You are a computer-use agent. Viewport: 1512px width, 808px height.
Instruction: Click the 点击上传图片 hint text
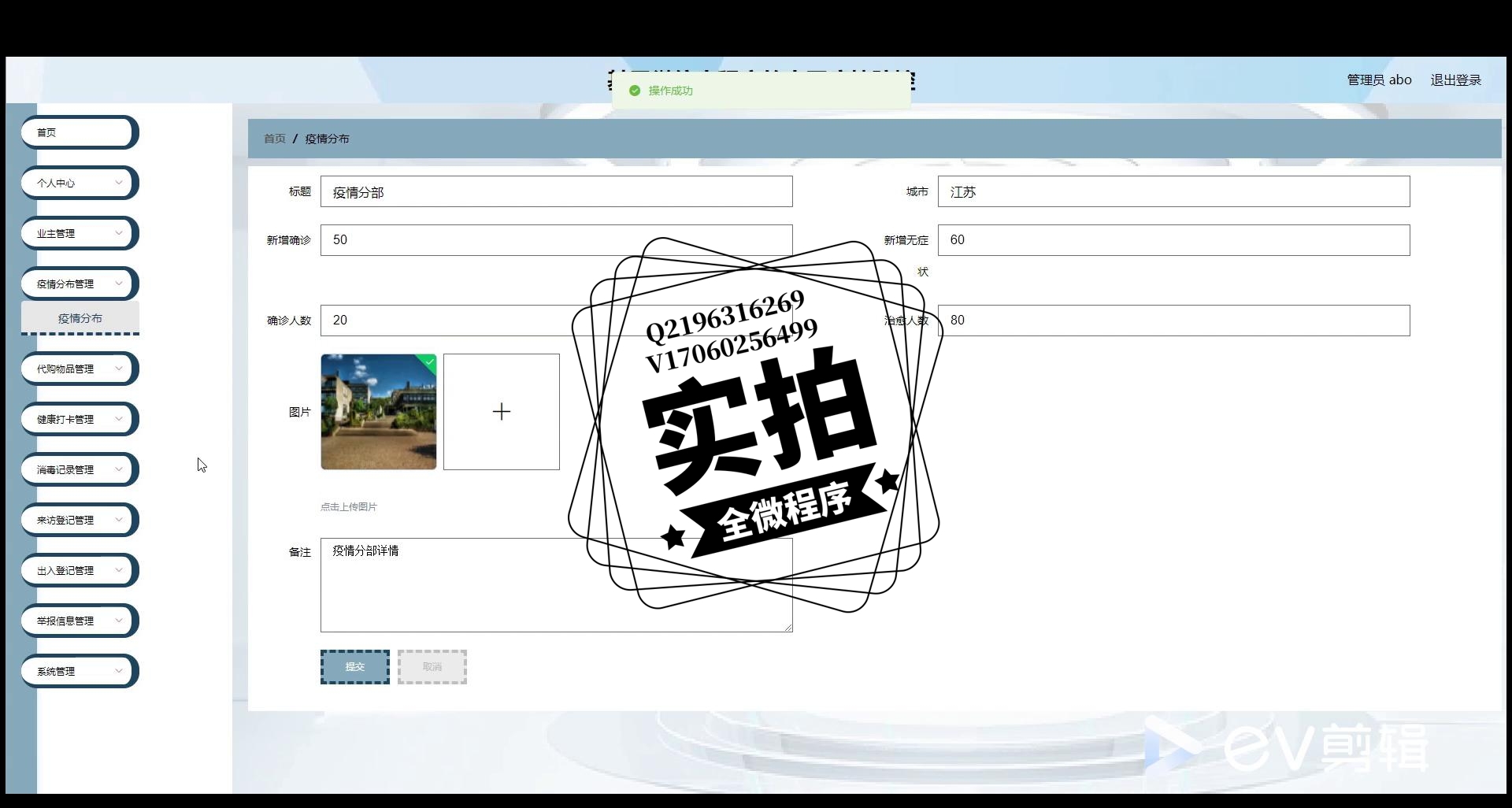click(x=348, y=507)
